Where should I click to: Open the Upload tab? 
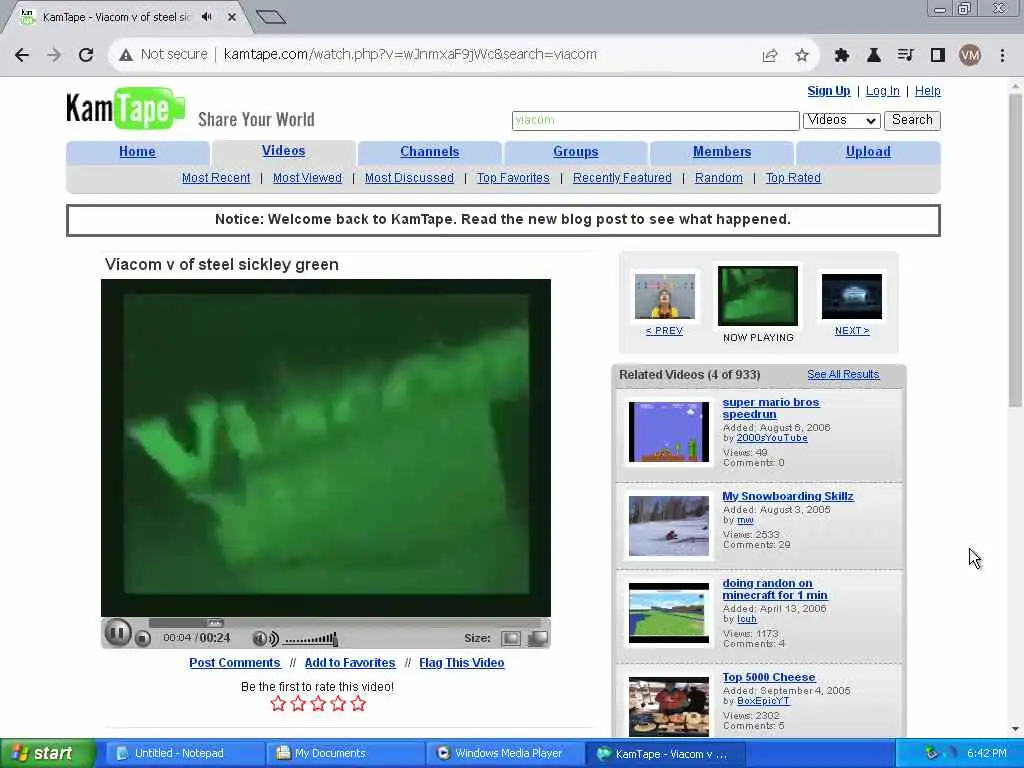click(x=868, y=152)
